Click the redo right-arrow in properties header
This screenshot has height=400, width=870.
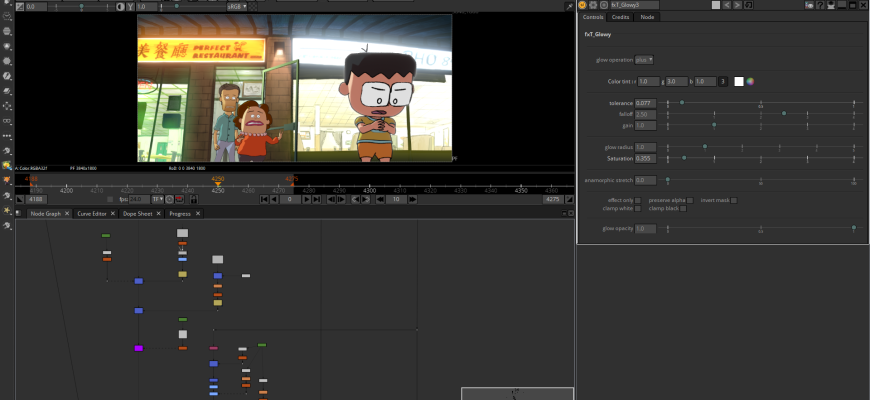(x=737, y=5)
